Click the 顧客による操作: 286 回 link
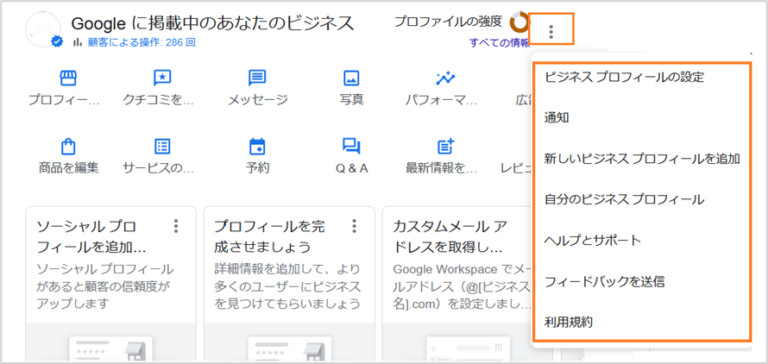768x364 pixels. (x=142, y=43)
